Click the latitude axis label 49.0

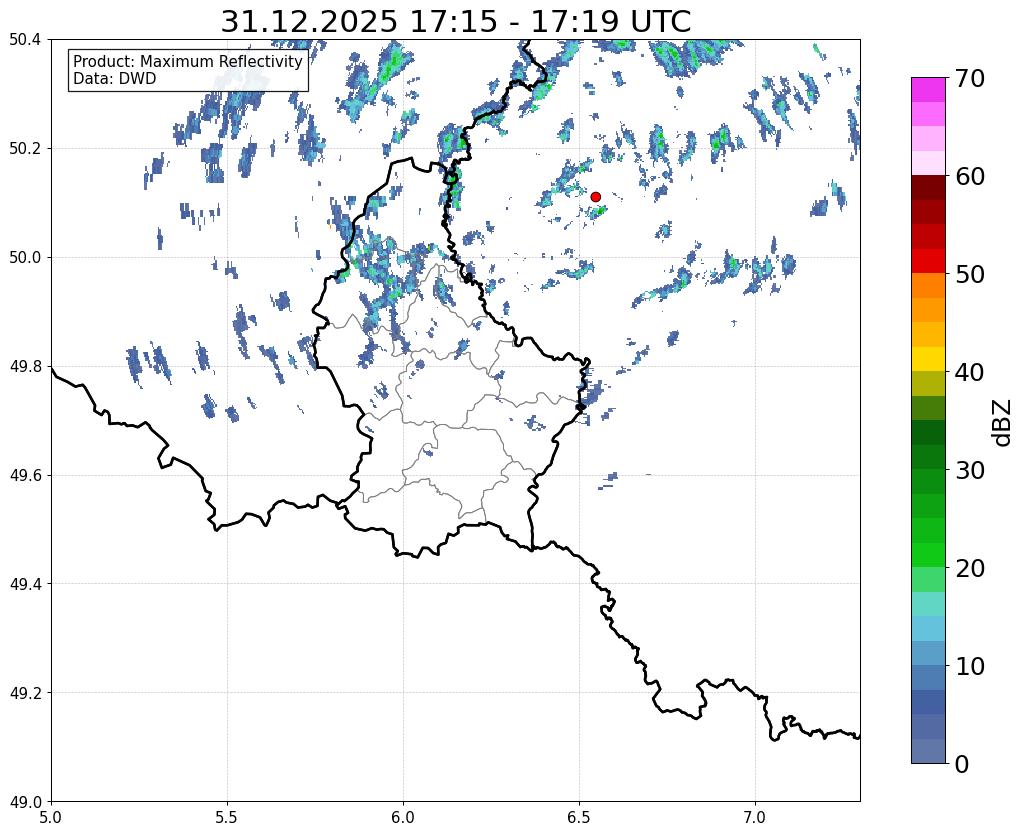[25, 801]
